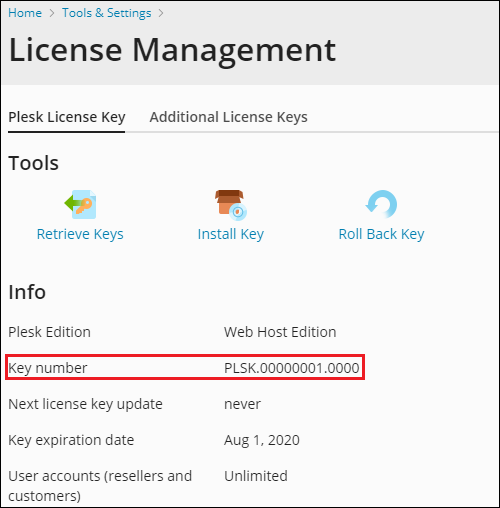The width and height of the screenshot is (500, 508).
Task: Click the Tools section heading
Action: (34, 163)
